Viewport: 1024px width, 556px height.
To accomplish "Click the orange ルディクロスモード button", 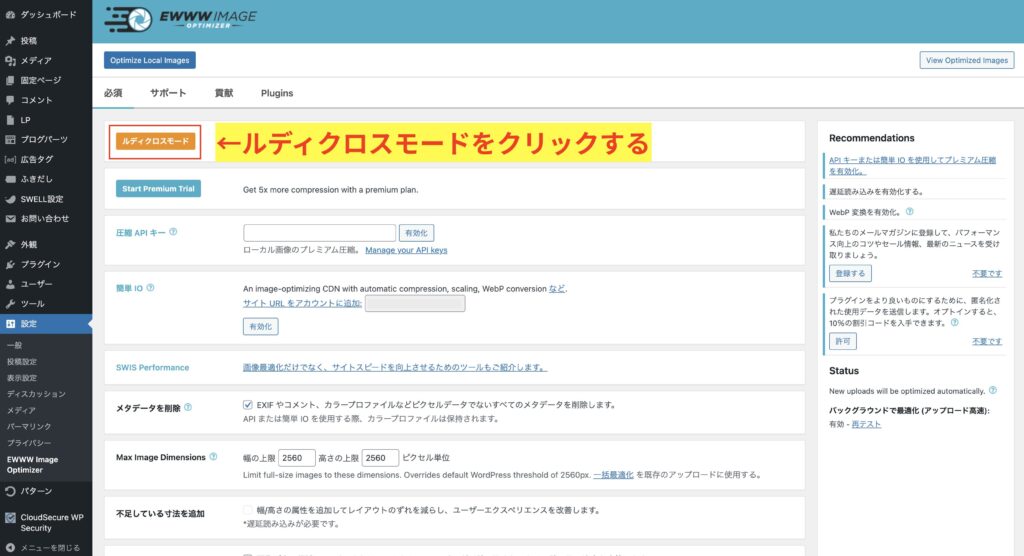I will (155, 142).
